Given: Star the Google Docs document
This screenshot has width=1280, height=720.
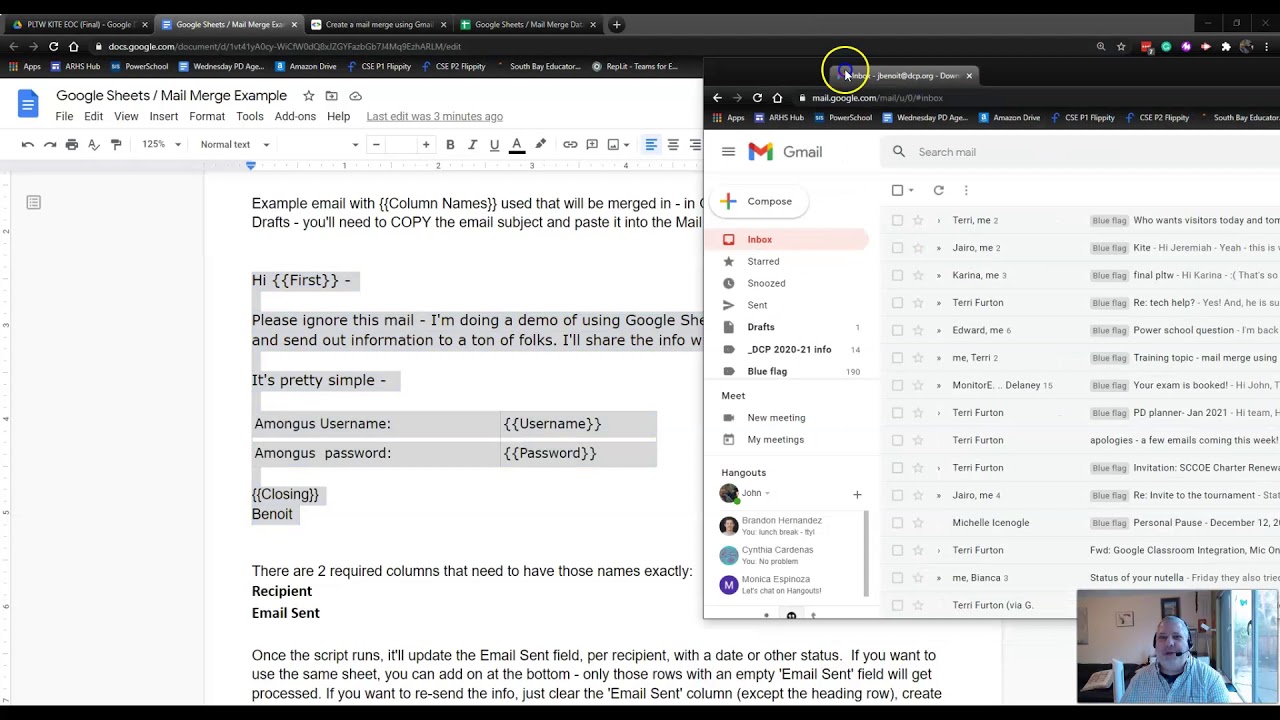Looking at the screenshot, I should click(x=309, y=96).
